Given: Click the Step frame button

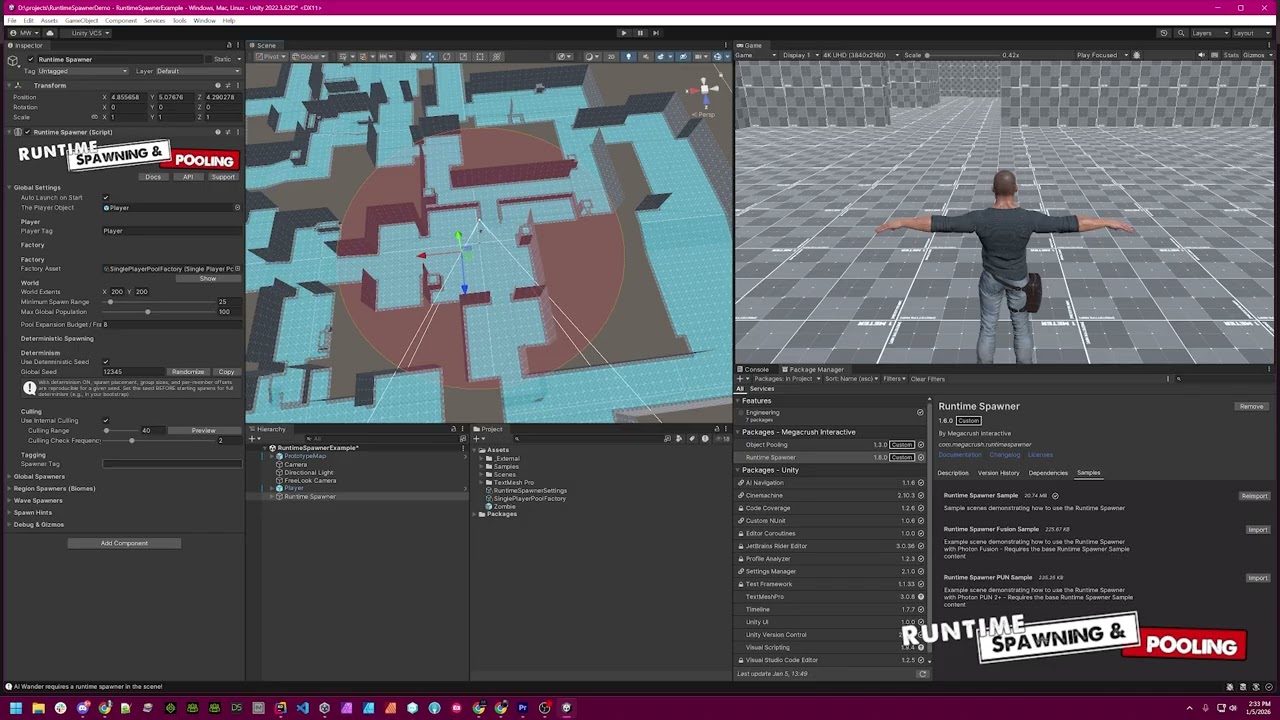Looking at the screenshot, I should click(656, 33).
